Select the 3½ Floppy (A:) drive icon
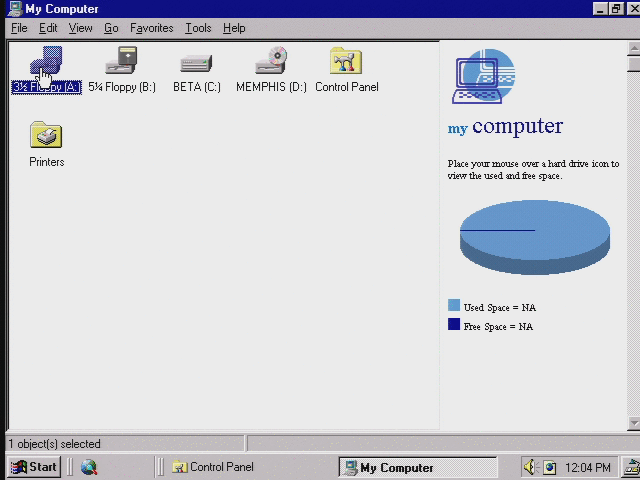The height and width of the screenshot is (480, 640). point(46,60)
